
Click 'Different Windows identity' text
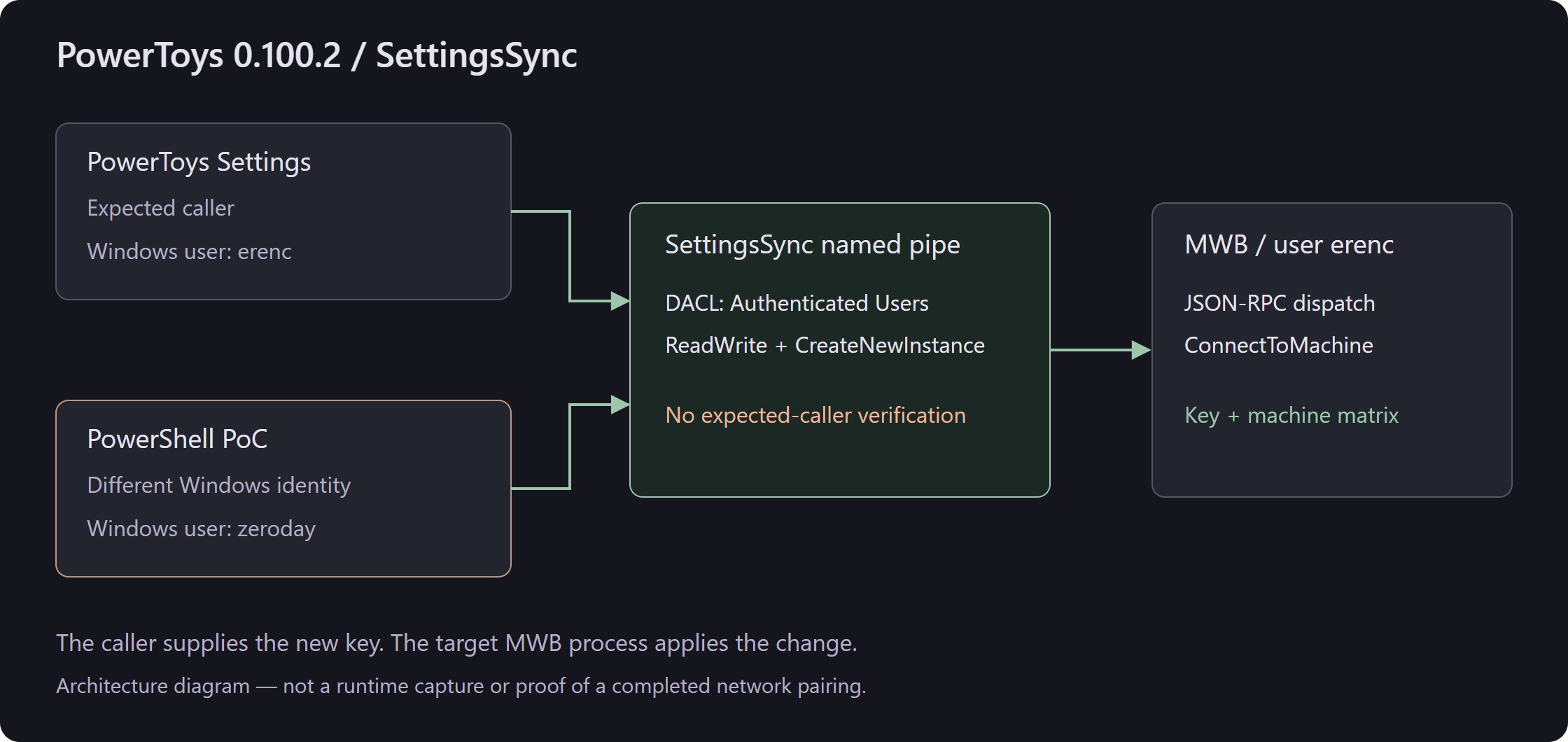click(x=219, y=485)
